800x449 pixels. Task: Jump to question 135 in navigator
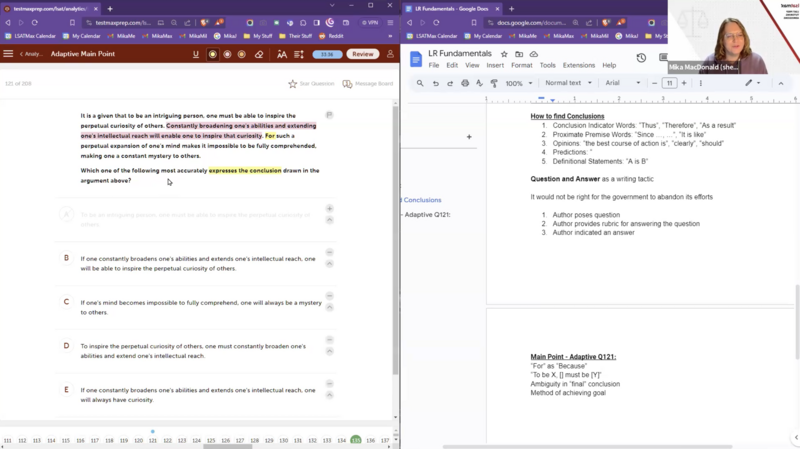(355, 440)
